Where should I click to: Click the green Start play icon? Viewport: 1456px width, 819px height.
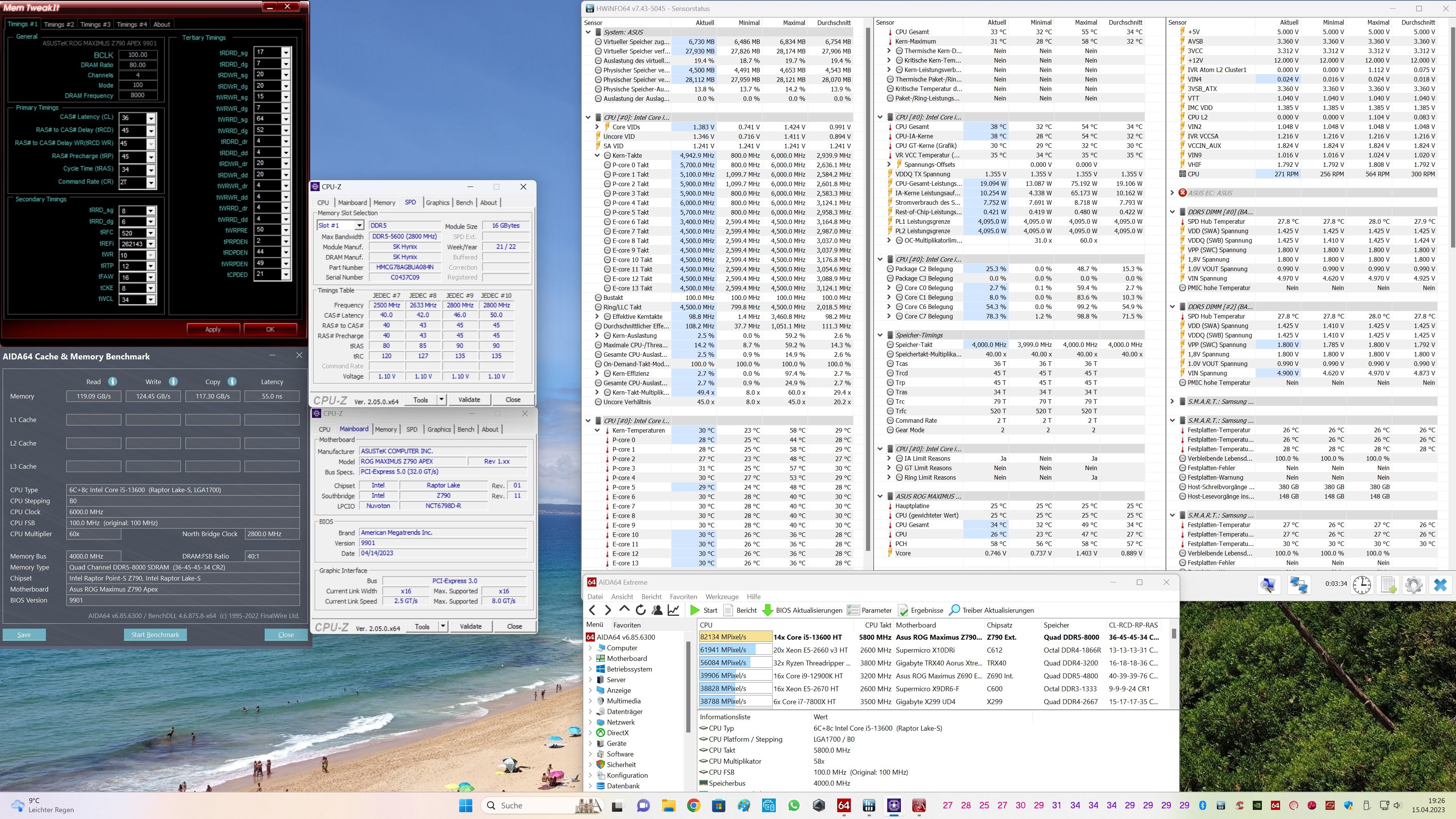[695, 610]
